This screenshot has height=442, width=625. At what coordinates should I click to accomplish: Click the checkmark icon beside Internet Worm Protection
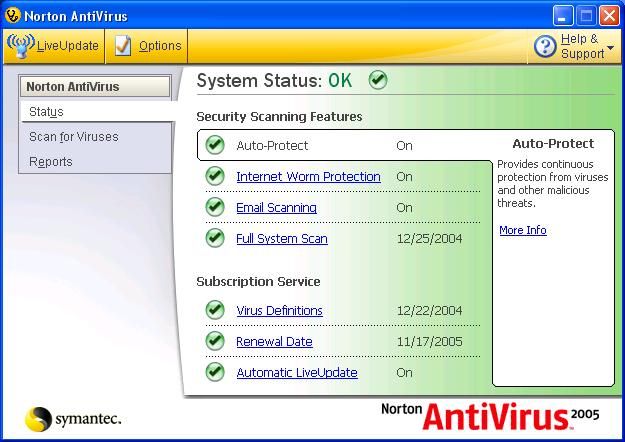click(215, 176)
